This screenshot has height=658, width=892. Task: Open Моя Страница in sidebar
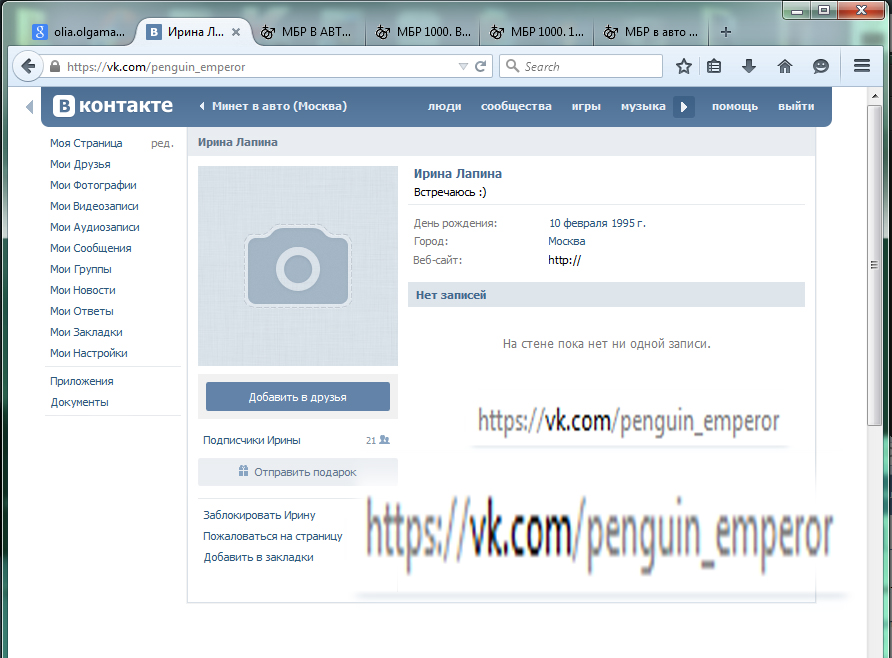point(86,143)
